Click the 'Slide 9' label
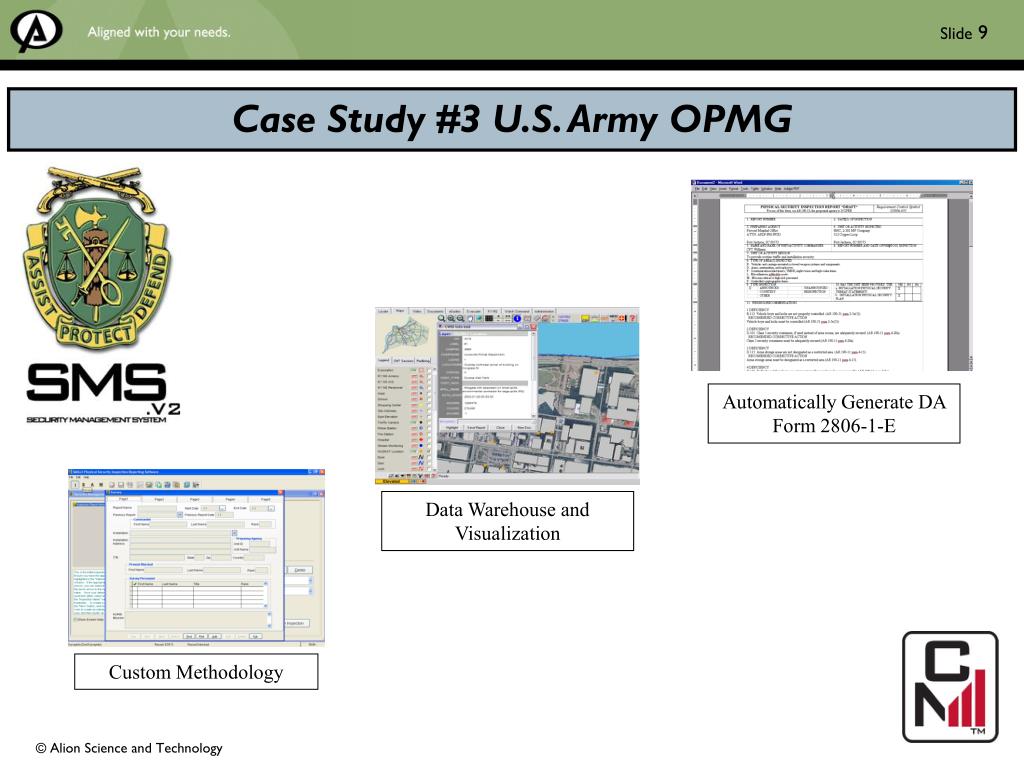 coord(963,33)
